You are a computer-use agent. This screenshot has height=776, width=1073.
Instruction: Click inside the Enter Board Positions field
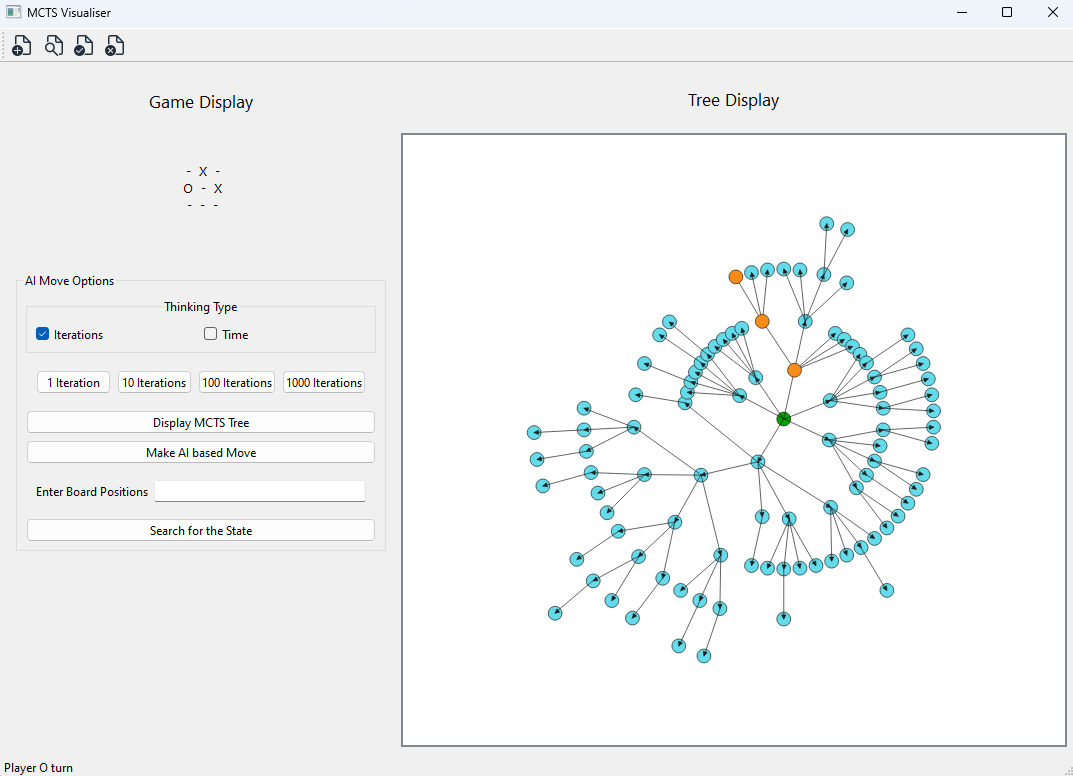[259, 491]
